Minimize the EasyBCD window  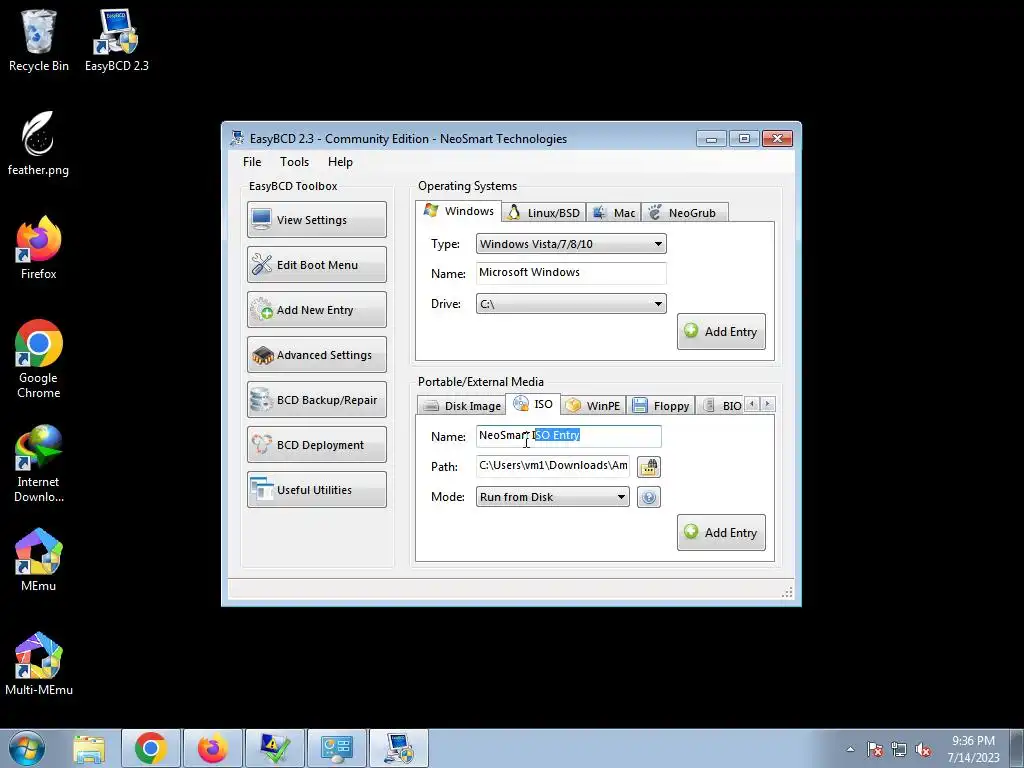point(711,138)
